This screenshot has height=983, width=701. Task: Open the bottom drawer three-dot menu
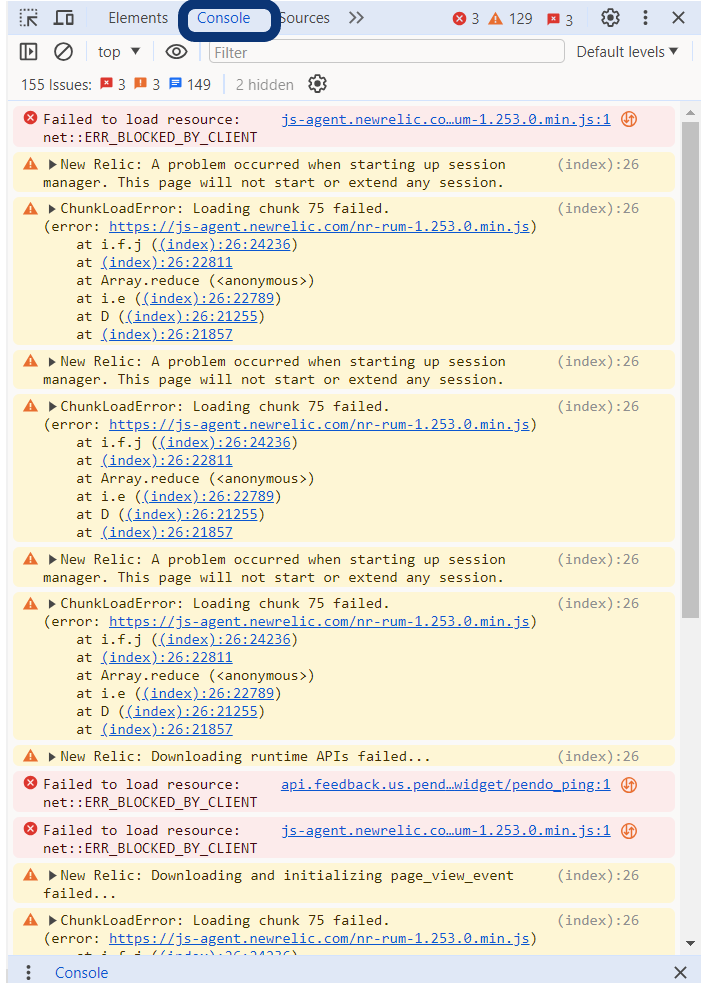pyautogui.click(x=28, y=972)
